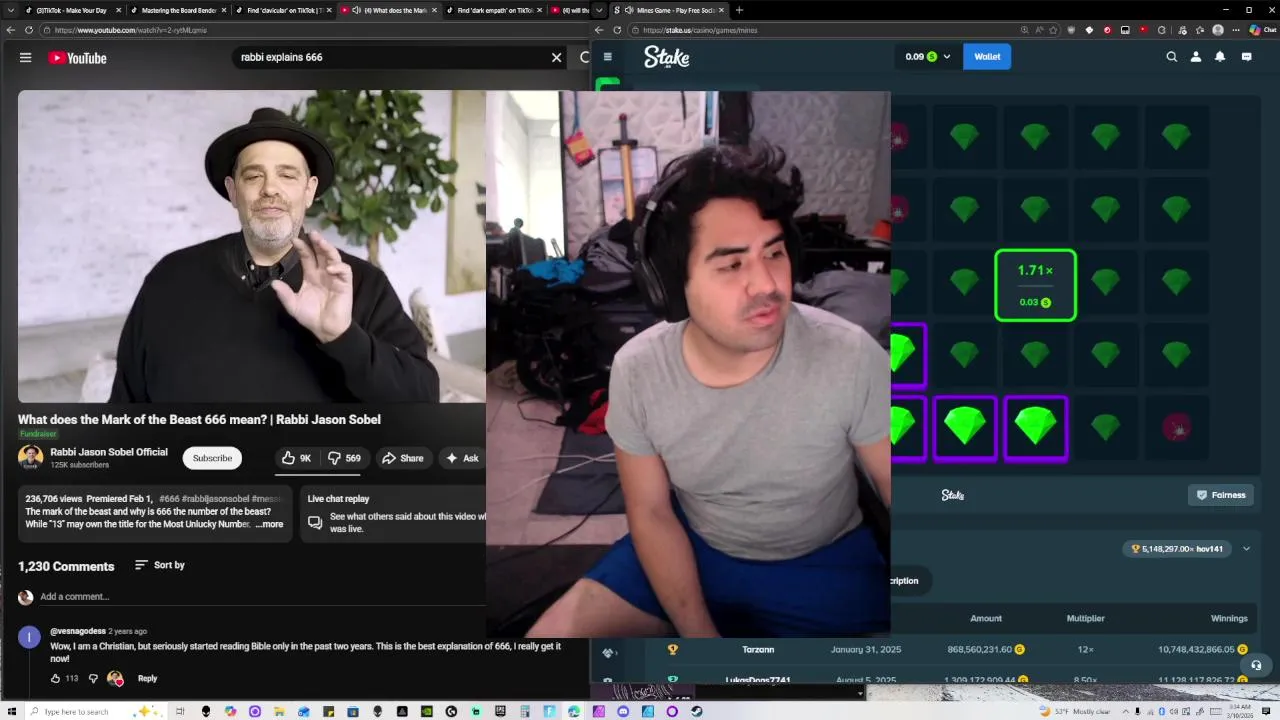Expand the 0.09 balance currency dropdown
The image size is (1280, 720).
[x=927, y=57]
